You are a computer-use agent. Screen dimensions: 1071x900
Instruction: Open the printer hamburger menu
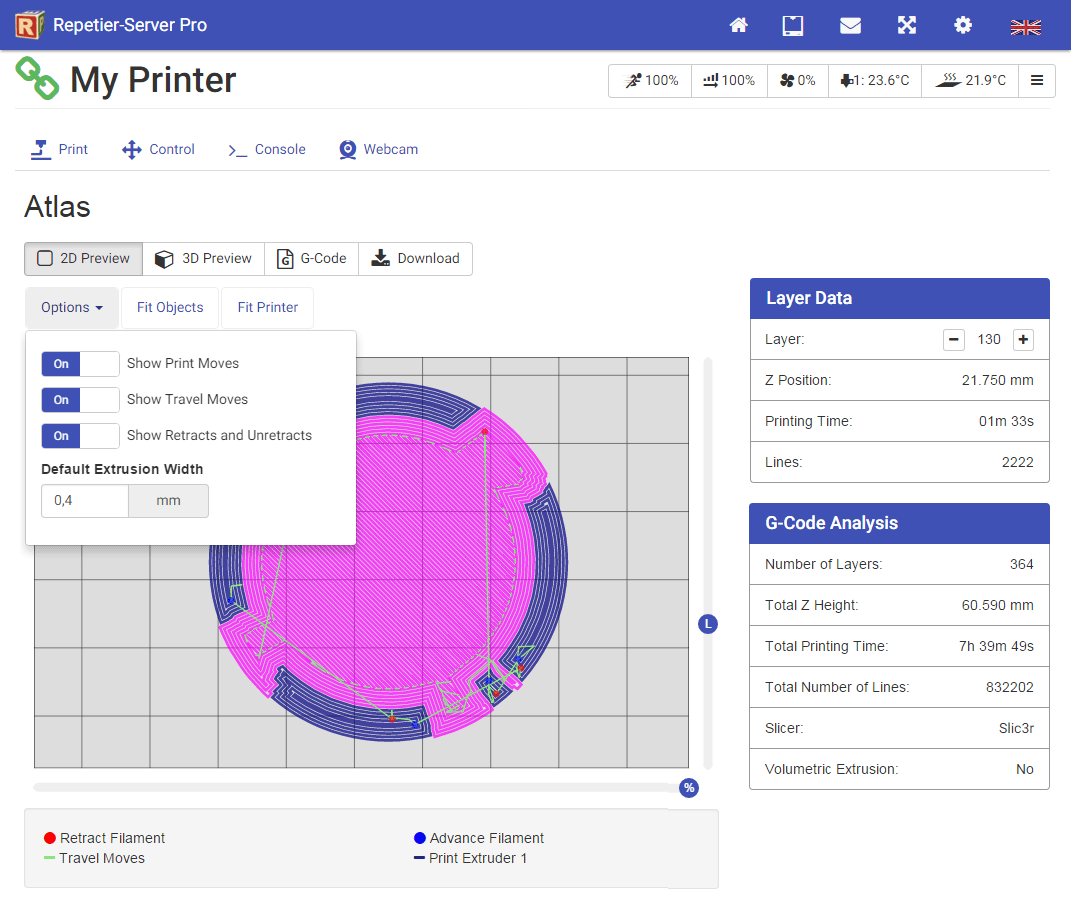point(1037,81)
